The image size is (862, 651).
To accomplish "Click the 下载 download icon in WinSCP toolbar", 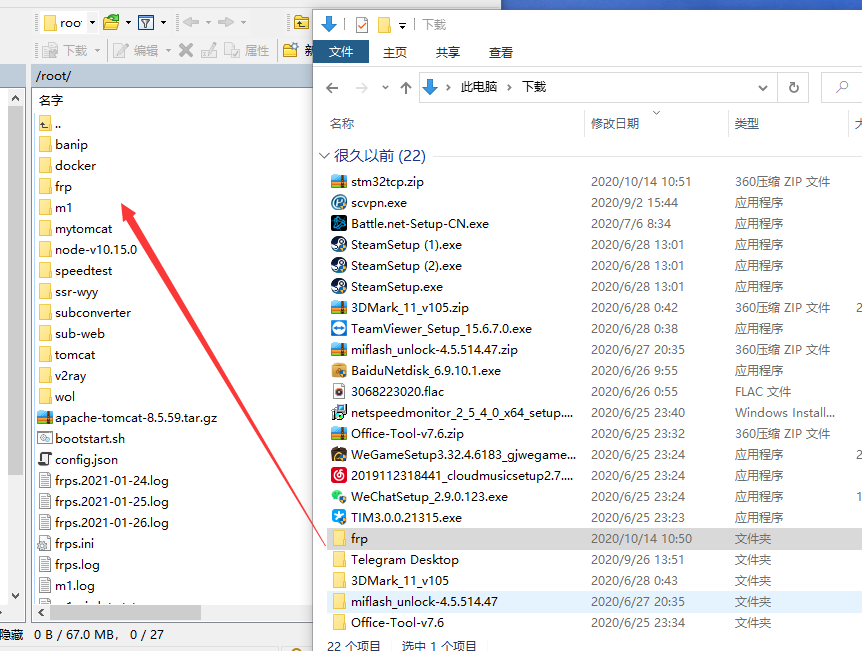I will click(x=50, y=51).
